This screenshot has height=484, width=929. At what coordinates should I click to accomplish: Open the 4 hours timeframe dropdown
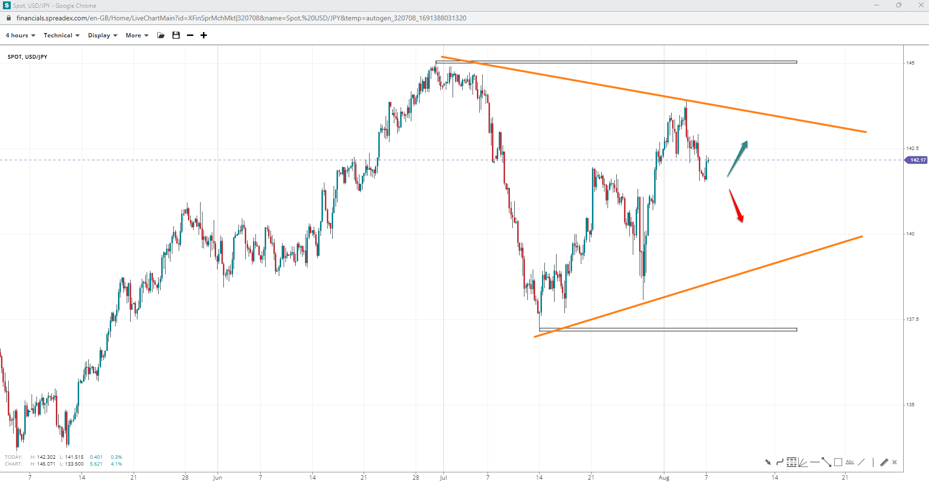(x=20, y=35)
